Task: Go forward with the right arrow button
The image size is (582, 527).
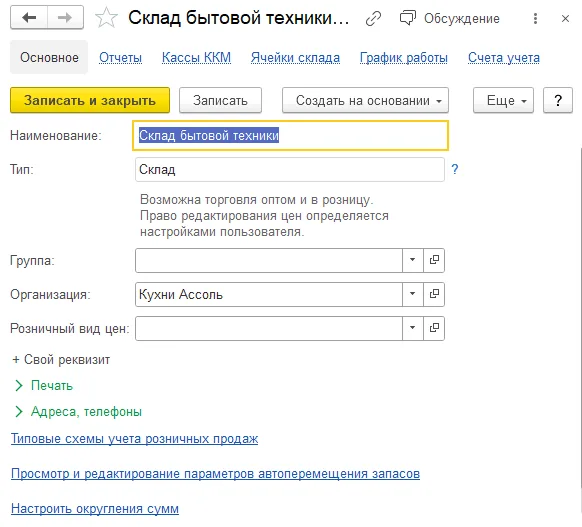Action: point(65,17)
